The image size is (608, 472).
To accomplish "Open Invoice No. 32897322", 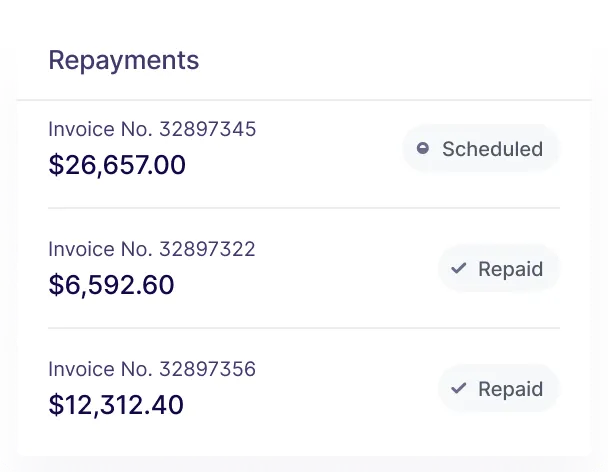I will coord(152,249).
